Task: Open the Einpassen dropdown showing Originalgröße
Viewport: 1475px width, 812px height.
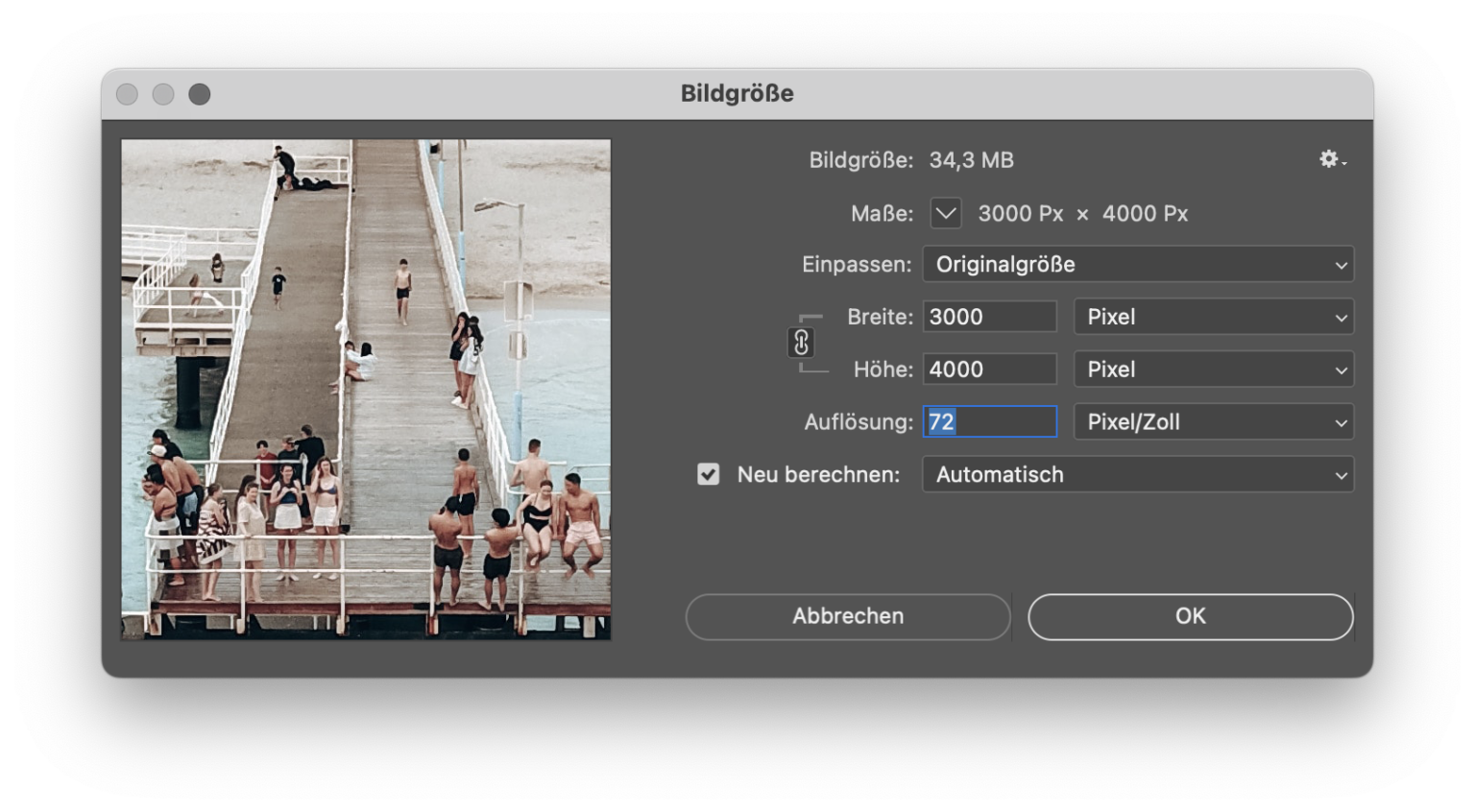Action: (1137, 264)
